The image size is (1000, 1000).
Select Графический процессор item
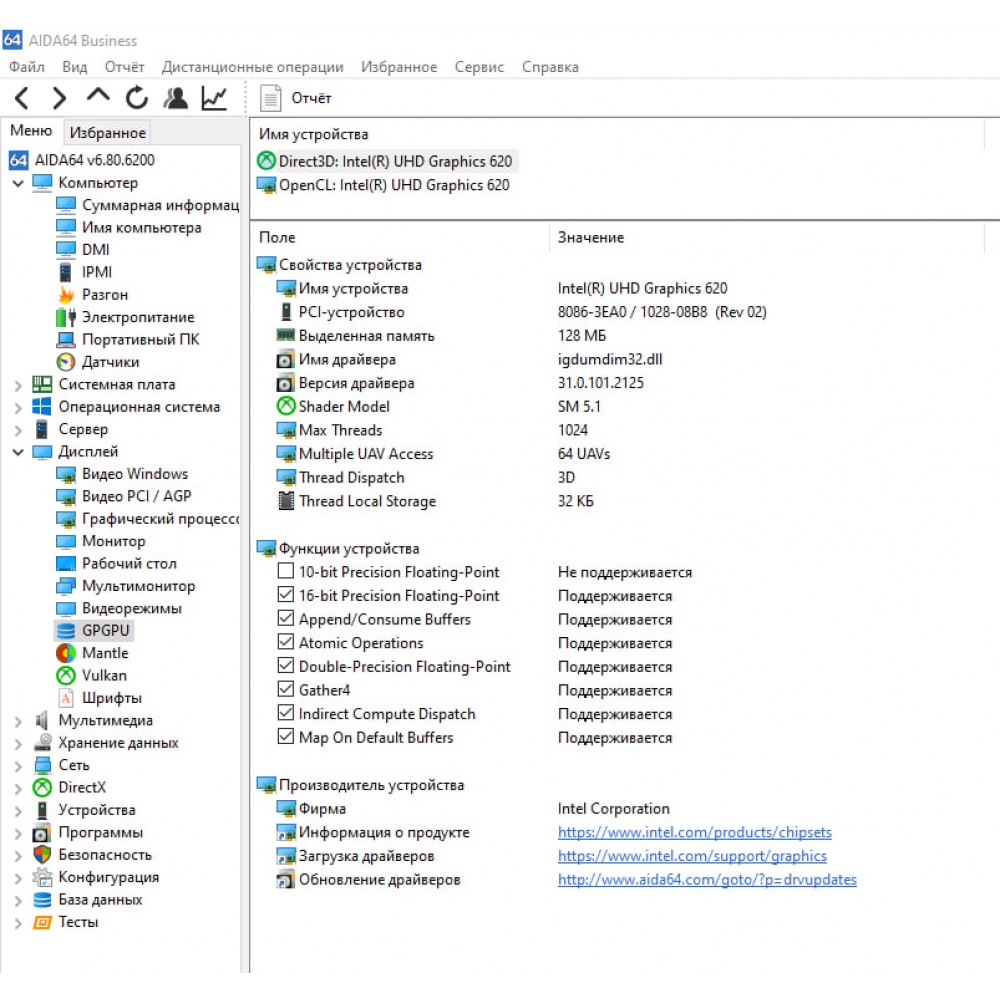pyautogui.click(x=147, y=518)
